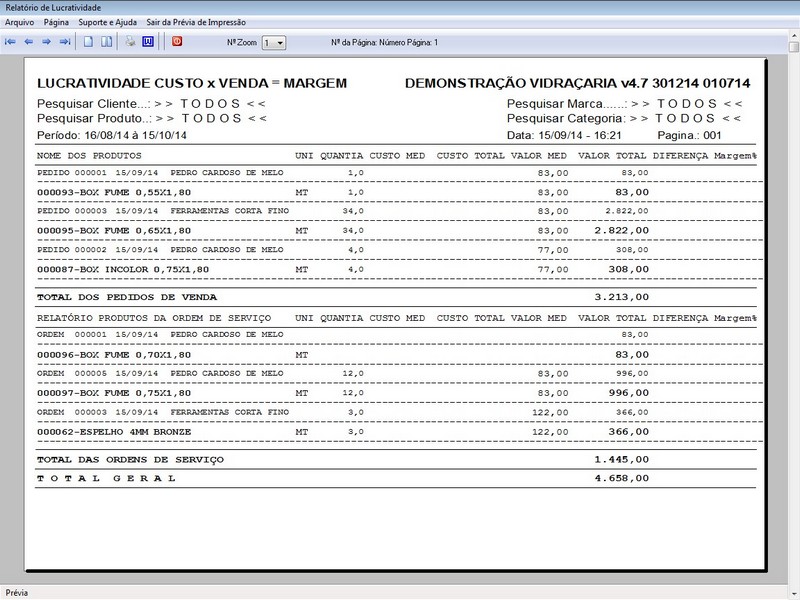
Task: Click the next page arrow
Action: [46, 42]
